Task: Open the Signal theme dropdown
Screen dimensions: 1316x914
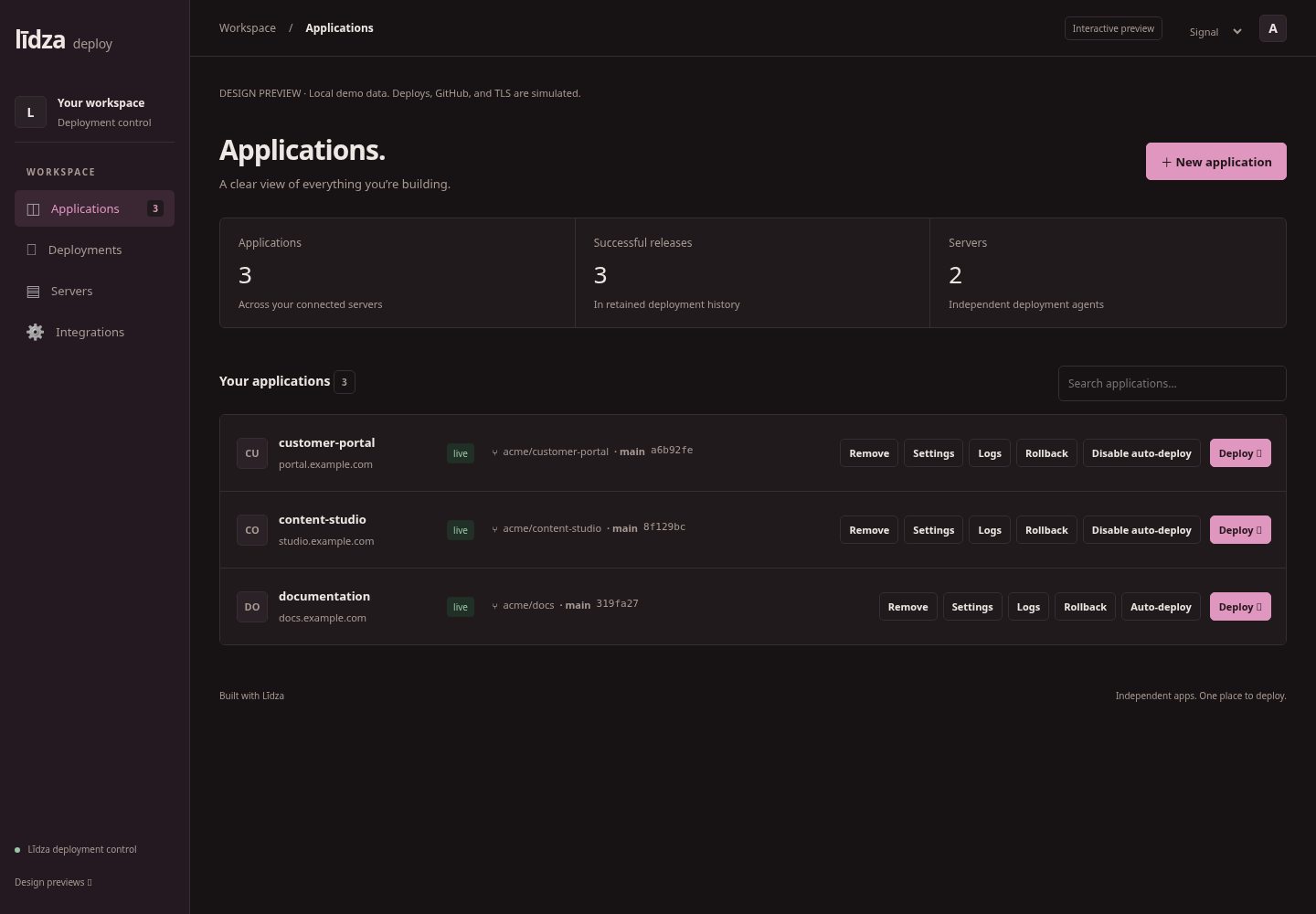Action: tap(1215, 31)
